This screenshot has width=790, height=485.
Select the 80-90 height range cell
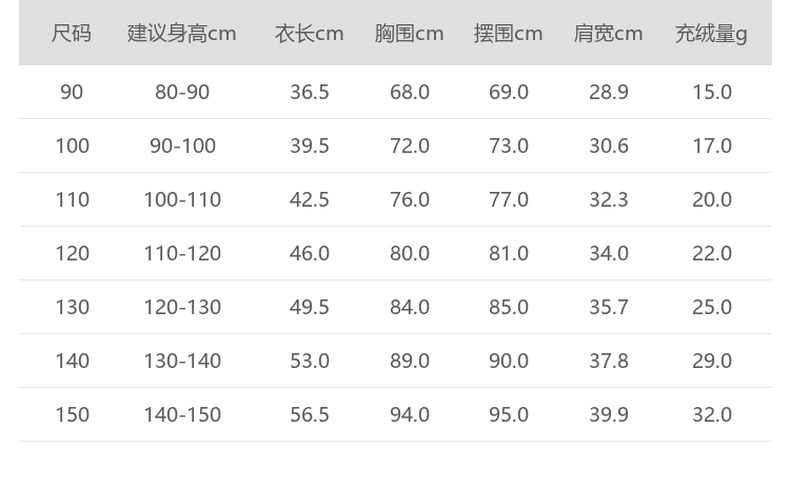[x=182, y=92]
